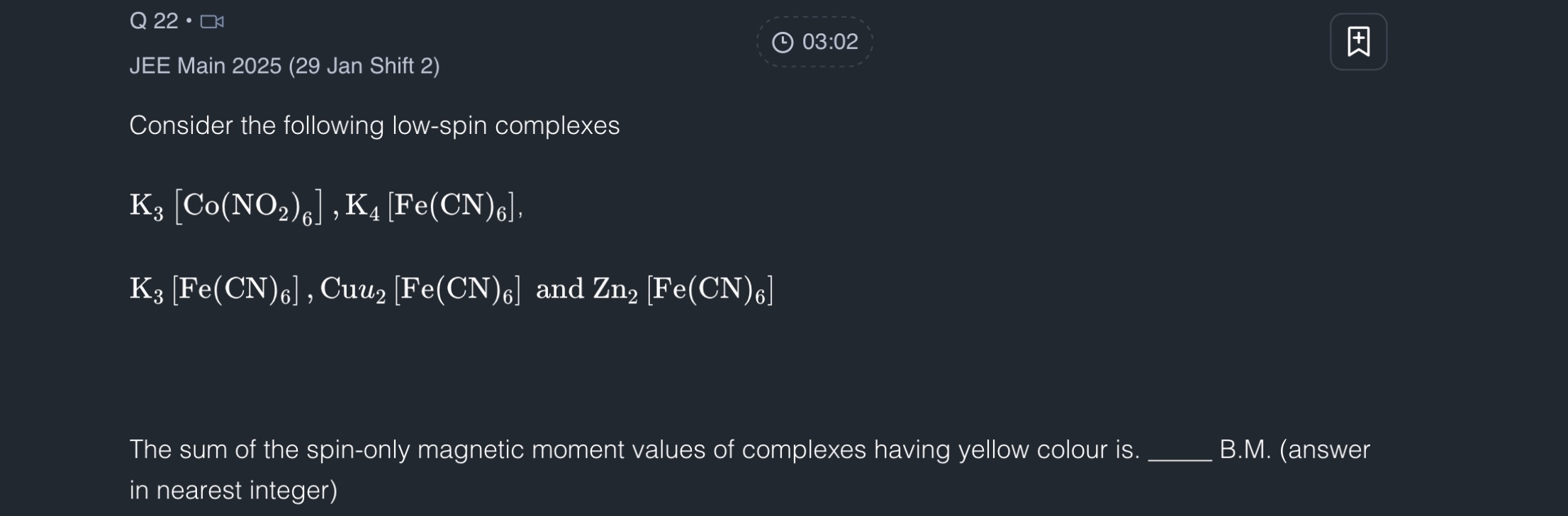Bookmark this question using the bookmark icon
The width and height of the screenshot is (1568, 516).
[x=1357, y=42]
